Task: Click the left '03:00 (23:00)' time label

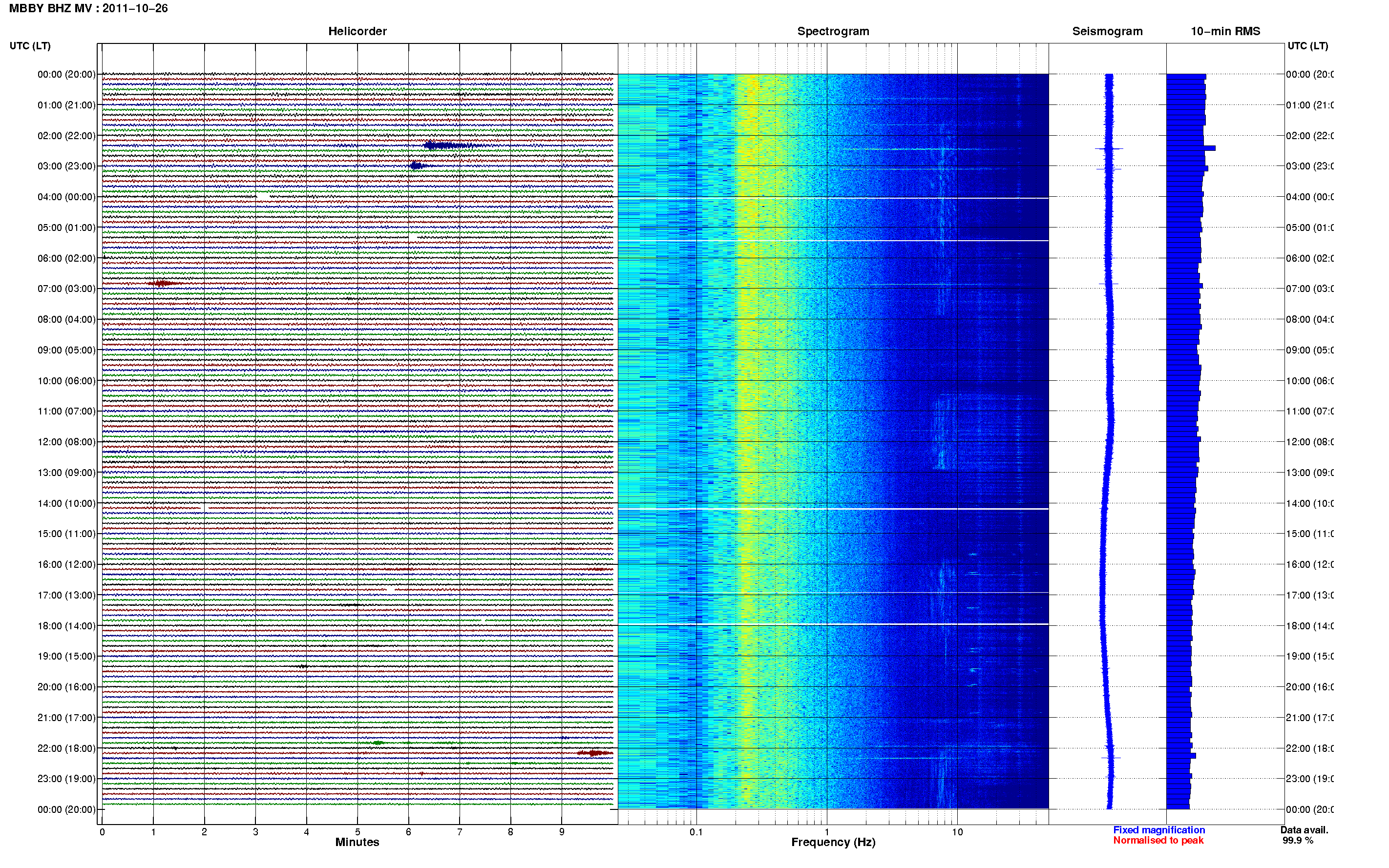Action: point(66,166)
